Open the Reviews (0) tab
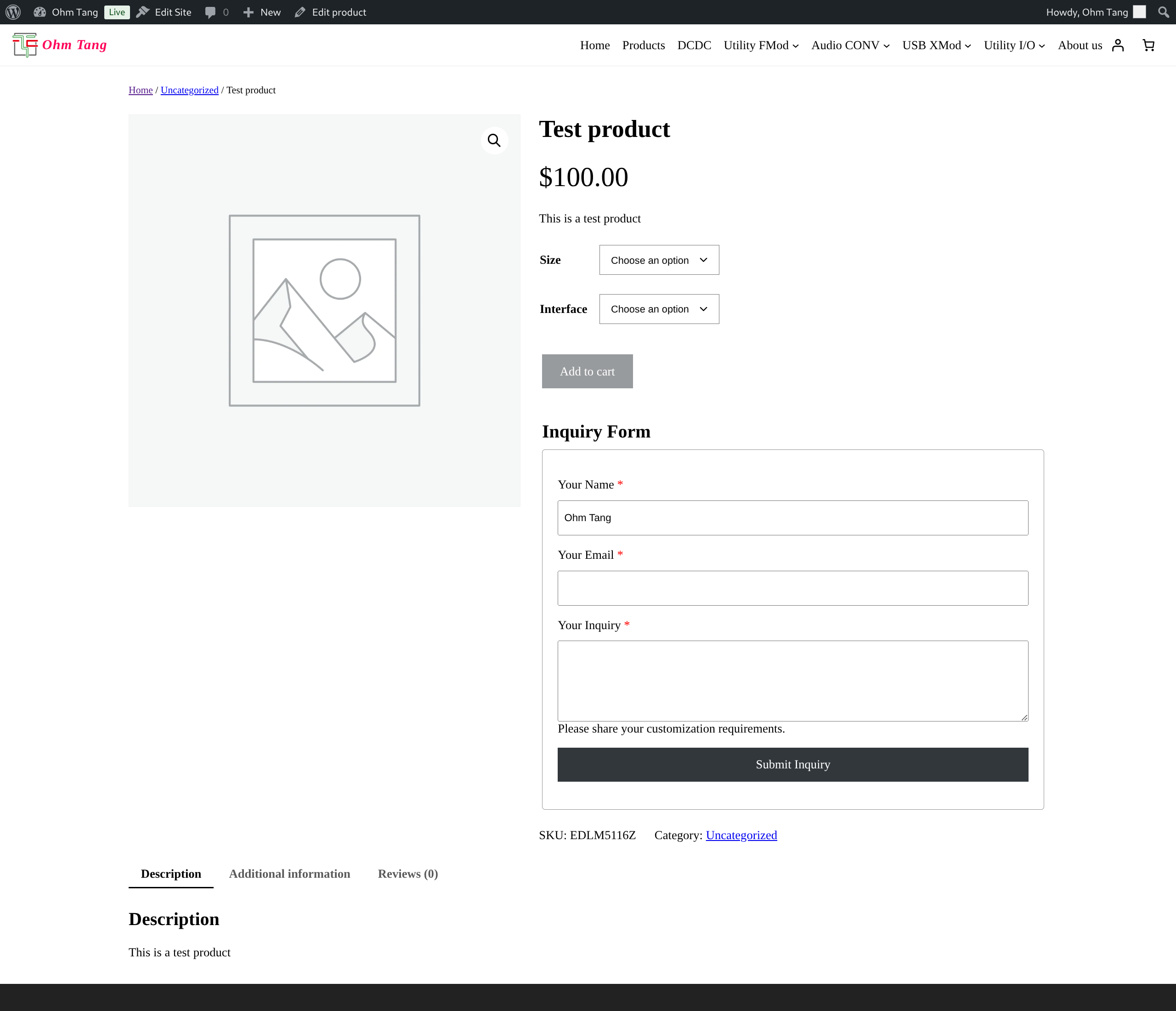Image resolution: width=1176 pixels, height=1011 pixels. pos(407,874)
